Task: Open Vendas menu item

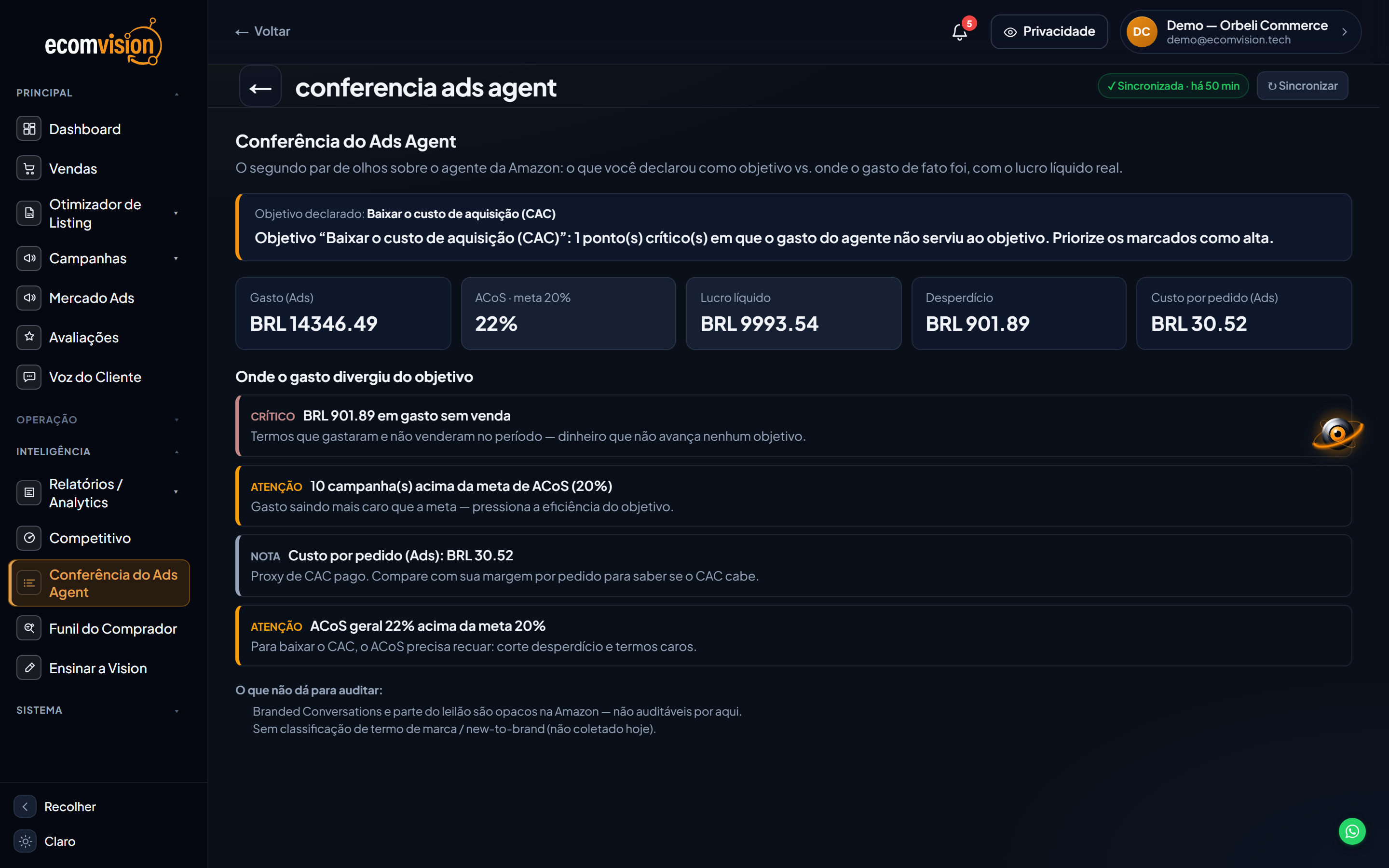Action: 99,168
